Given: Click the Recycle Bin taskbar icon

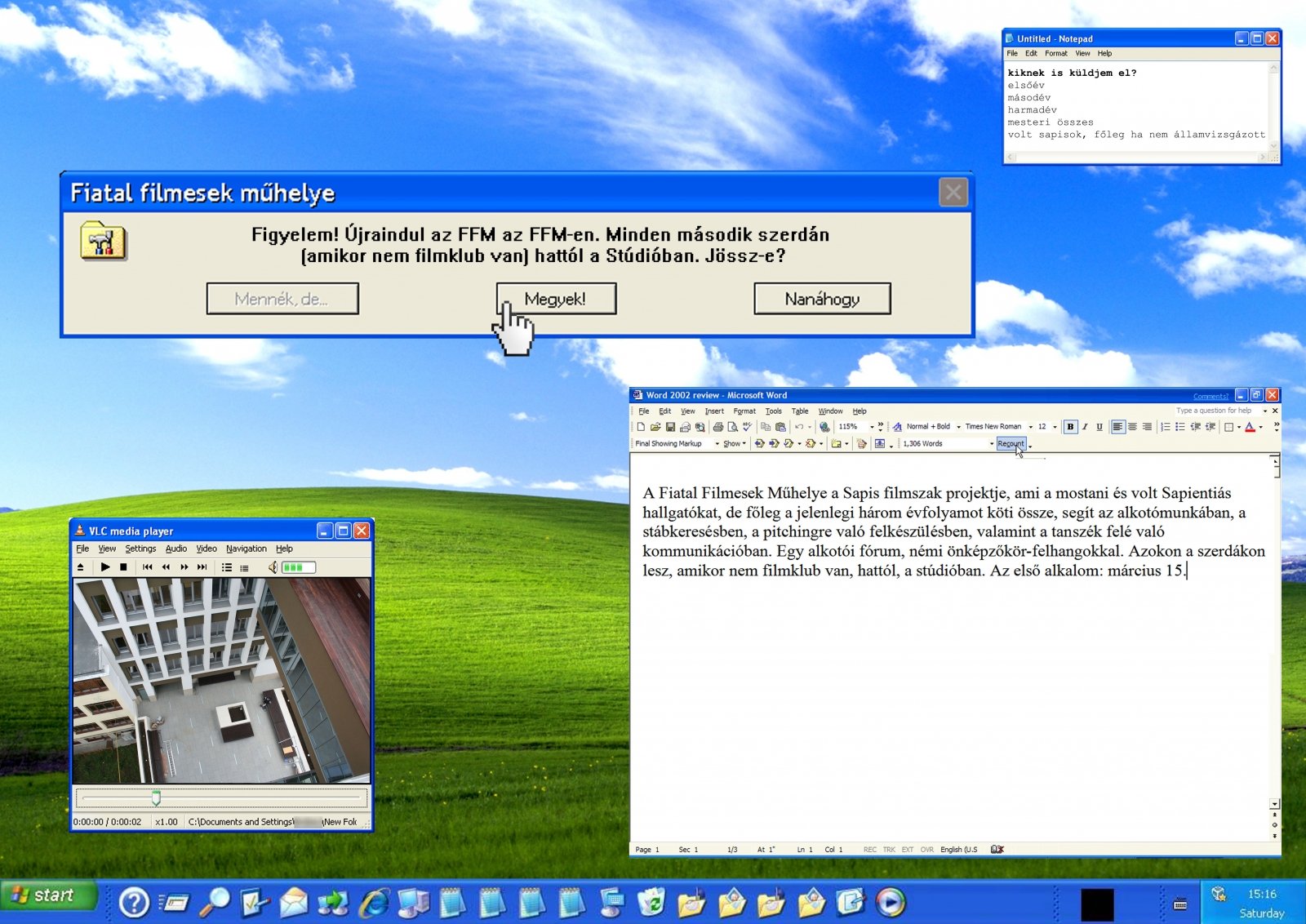Looking at the screenshot, I should tap(651, 903).
